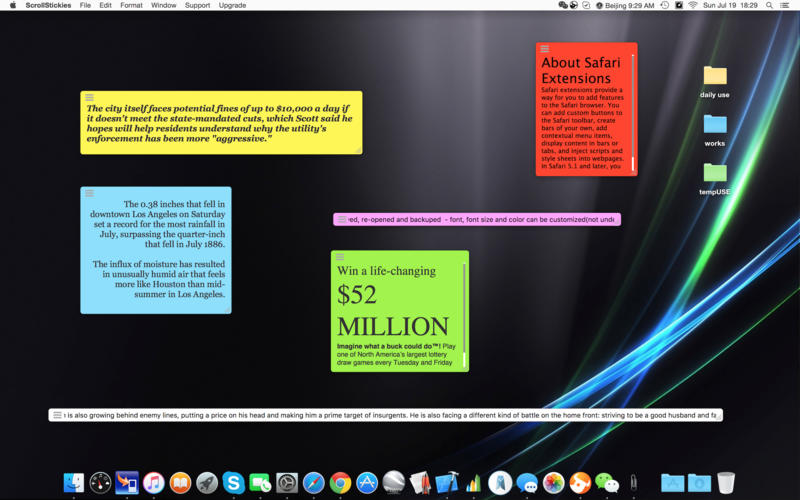Image resolution: width=800 pixels, height=500 pixels.
Task: Open the white scrolling ticker's menu icon
Action: (57, 415)
